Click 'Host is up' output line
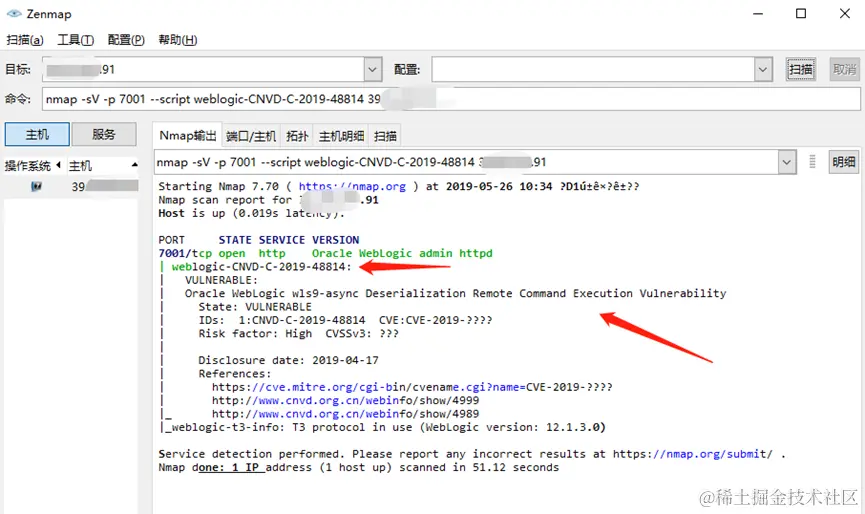865x514 pixels. click(x=251, y=213)
